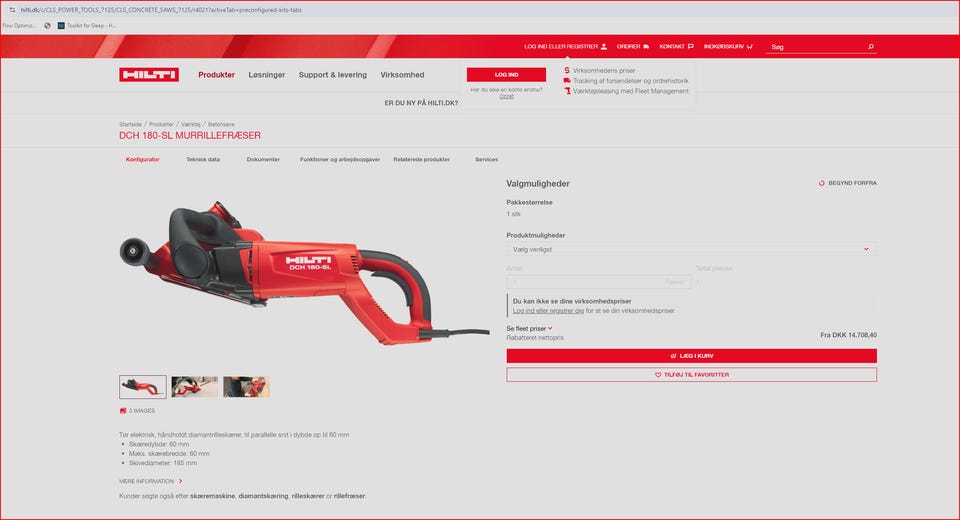Click Log ind eller registrer dig link
The image size is (960, 520).
(548, 311)
